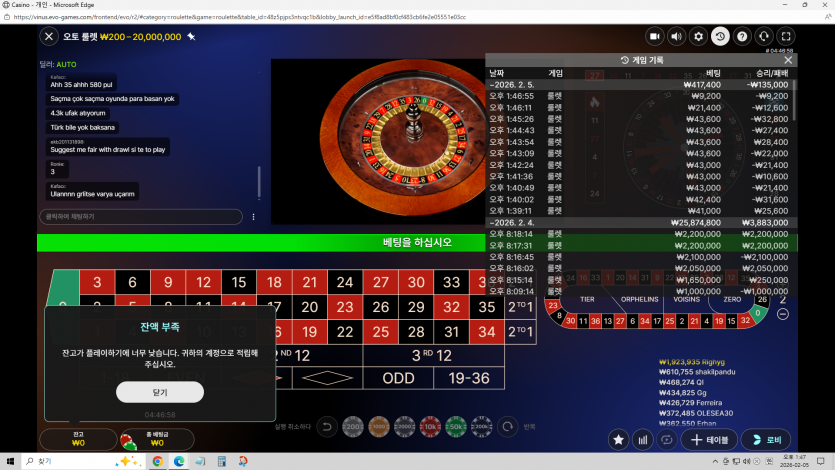Bet on racetrack number 0
This screenshot has width=835, height=470.
point(757,314)
